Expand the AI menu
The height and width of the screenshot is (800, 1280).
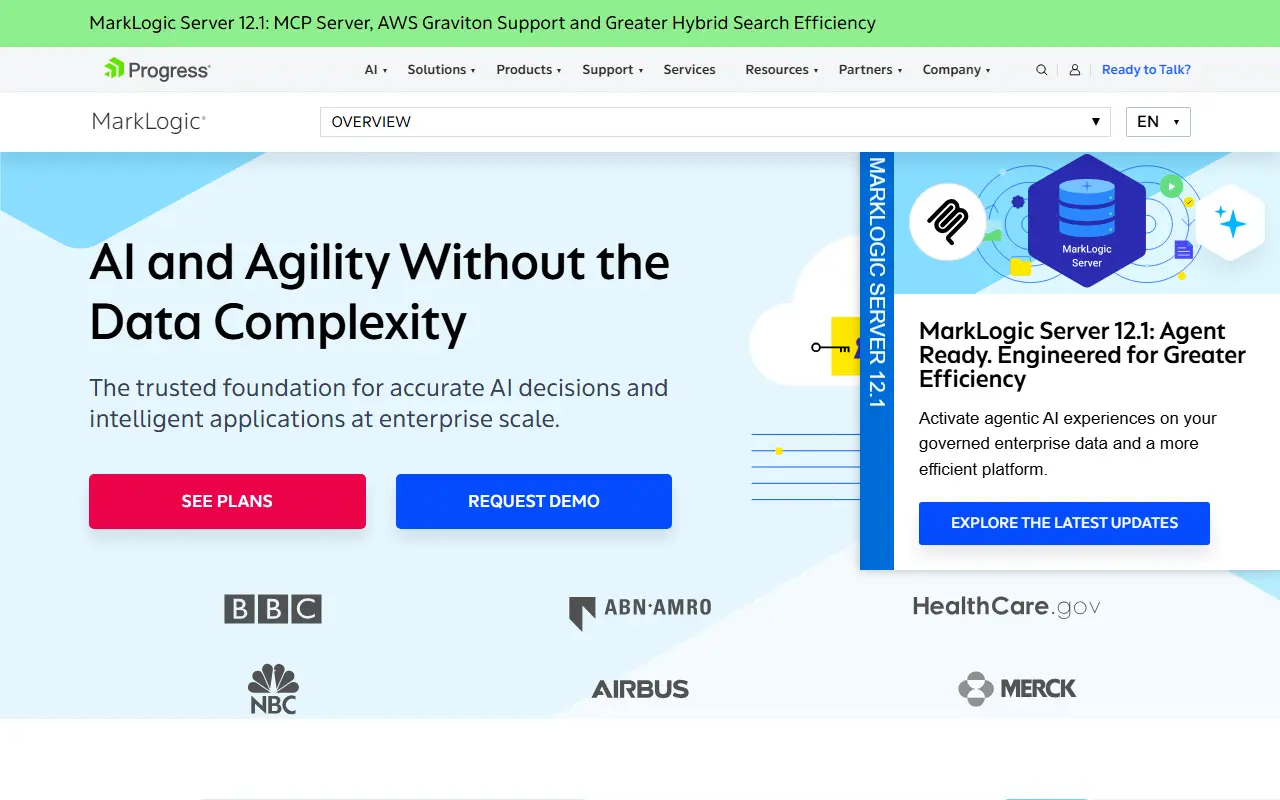coord(376,70)
